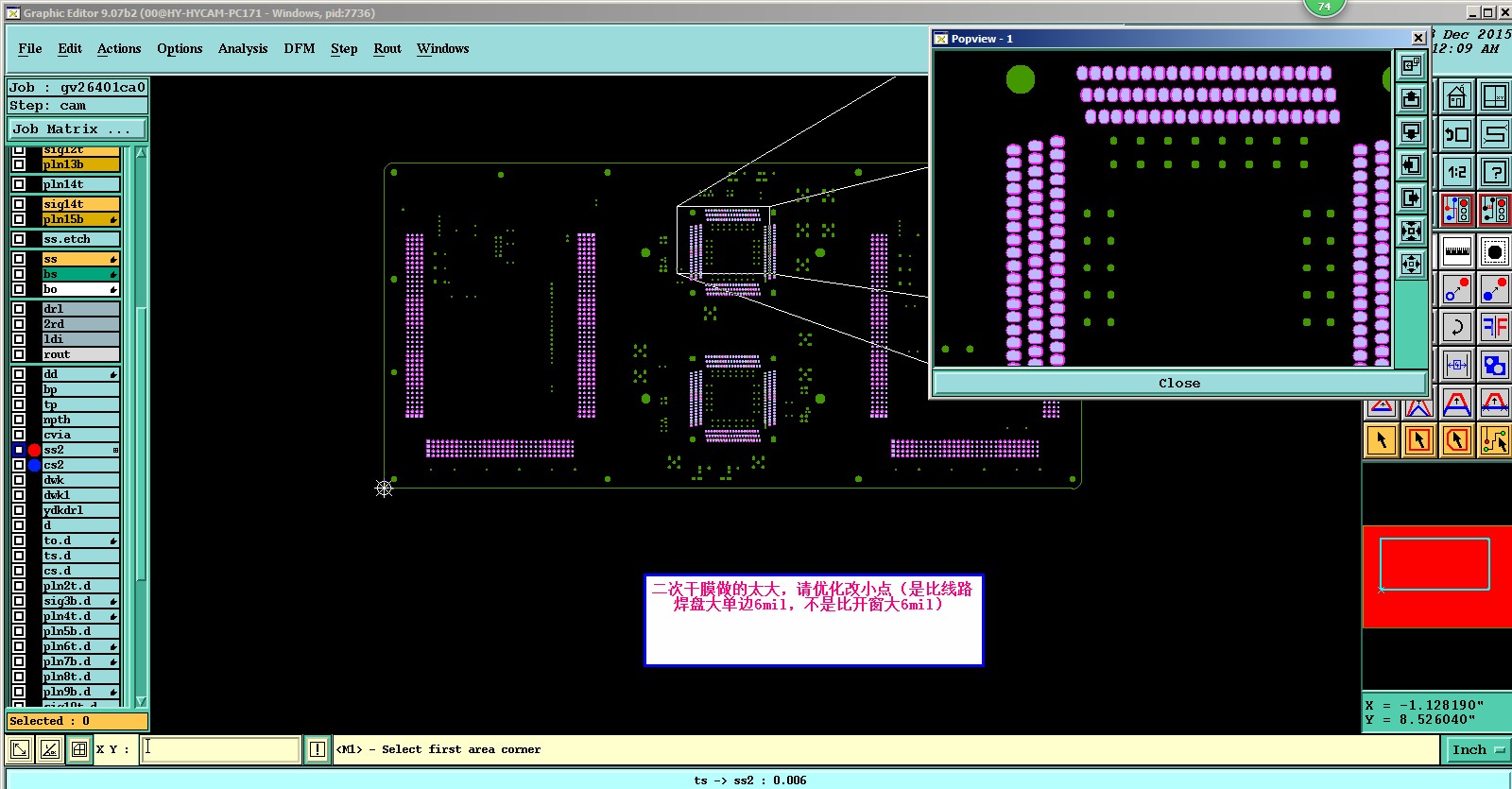Image resolution: width=1512 pixels, height=789 pixels.
Task: Open the Rout menu
Action: tap(387, 48)
